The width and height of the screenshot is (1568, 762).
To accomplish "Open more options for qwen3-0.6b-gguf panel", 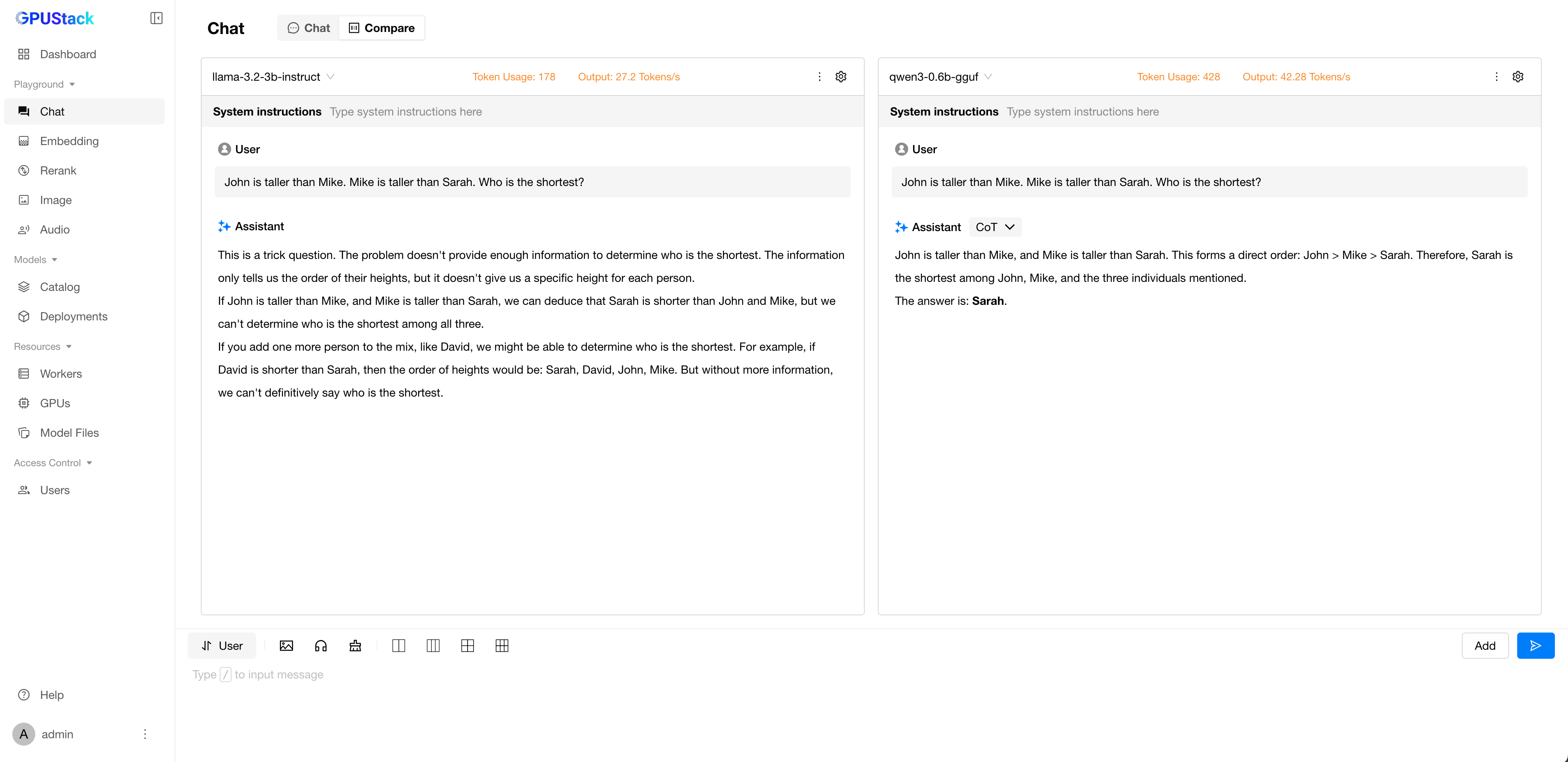I will pos(1496,77).
